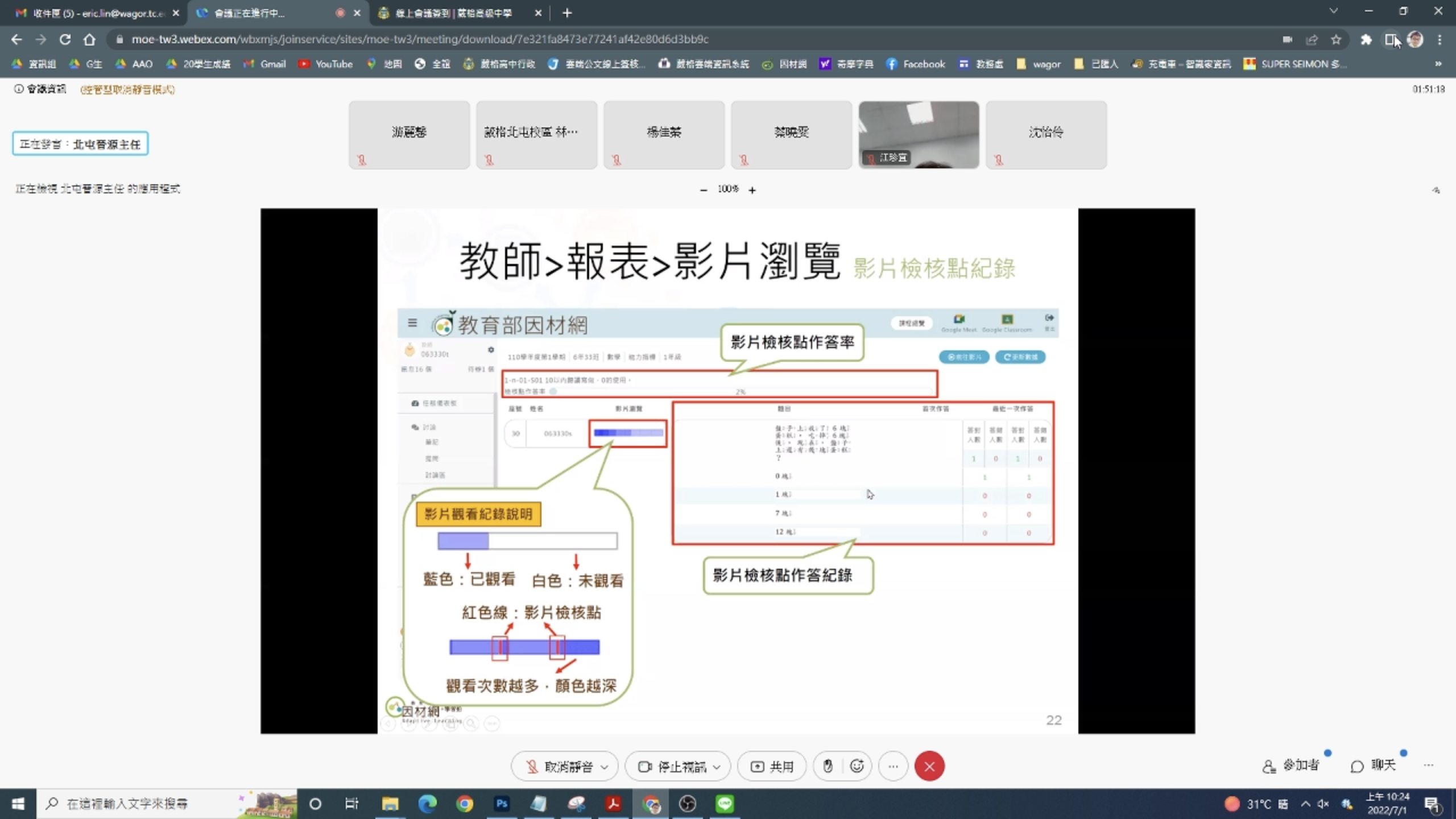Viewport: 1456px width, 819px height.
Task: Expand the hidden bookmarks overflow chevron
Action: tap(1438, 64)
